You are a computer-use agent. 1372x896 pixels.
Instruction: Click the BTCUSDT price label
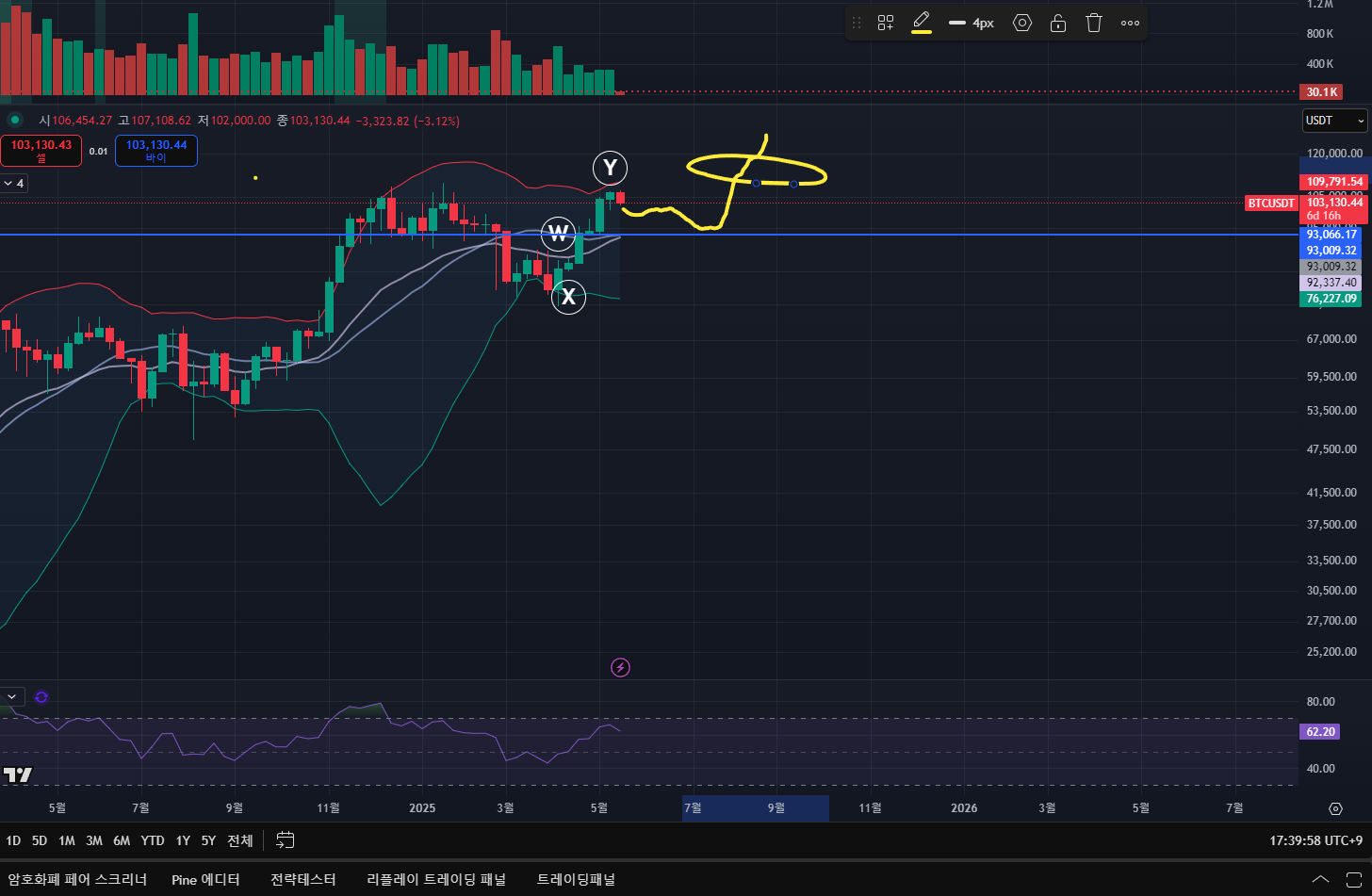[1271, 203]
